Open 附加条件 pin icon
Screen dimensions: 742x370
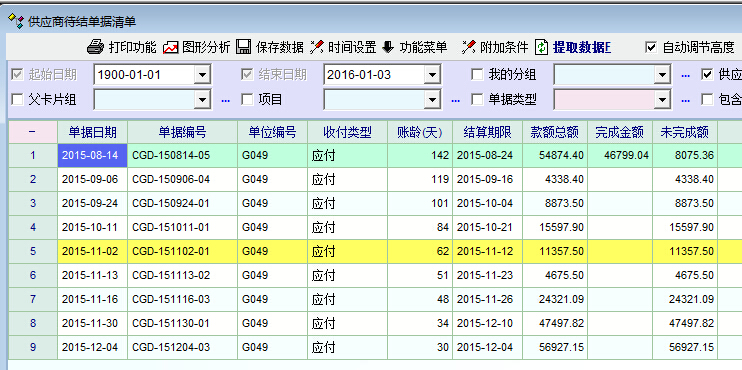(x=468, y=46)
